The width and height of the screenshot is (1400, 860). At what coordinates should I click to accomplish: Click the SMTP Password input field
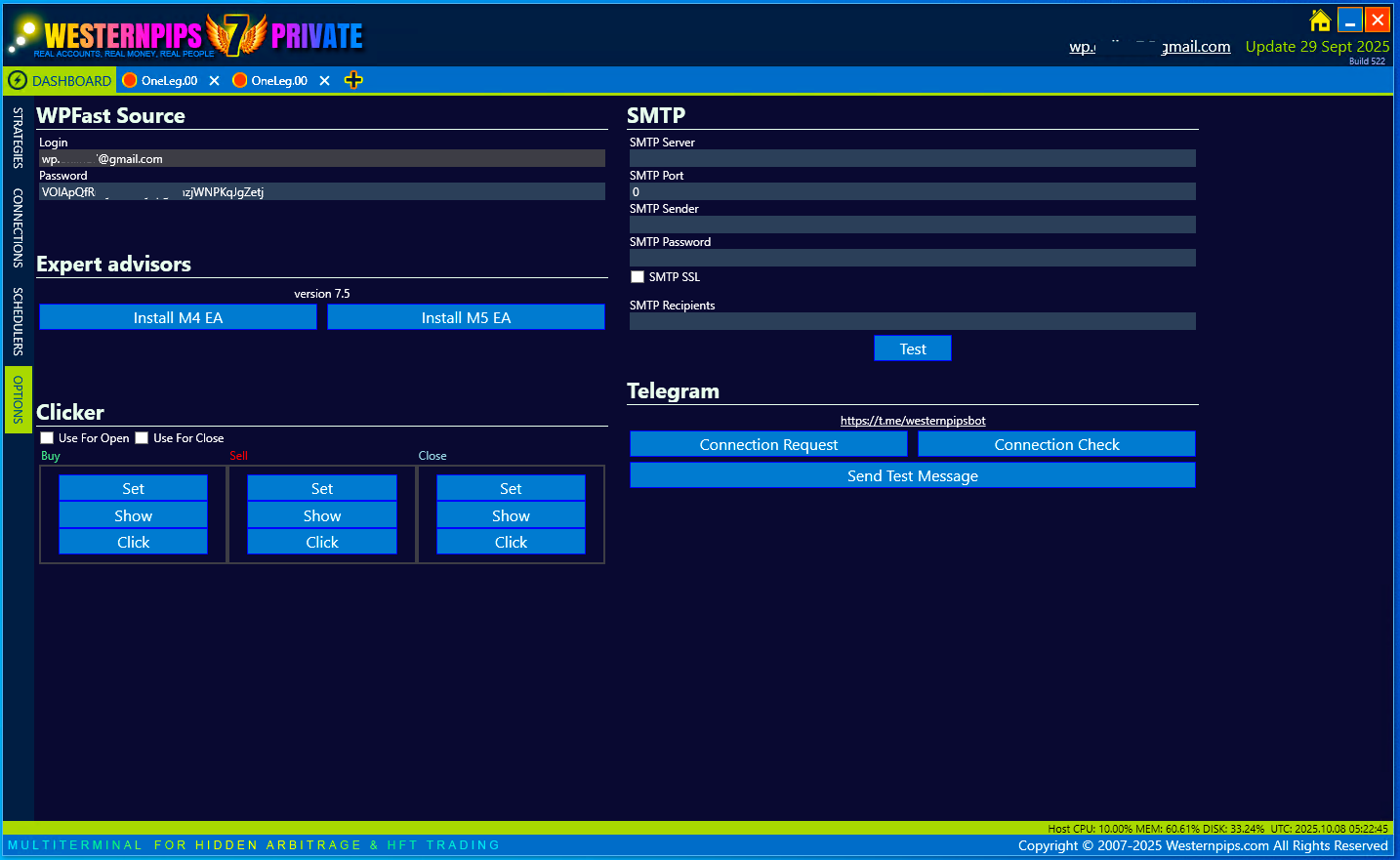913,258
